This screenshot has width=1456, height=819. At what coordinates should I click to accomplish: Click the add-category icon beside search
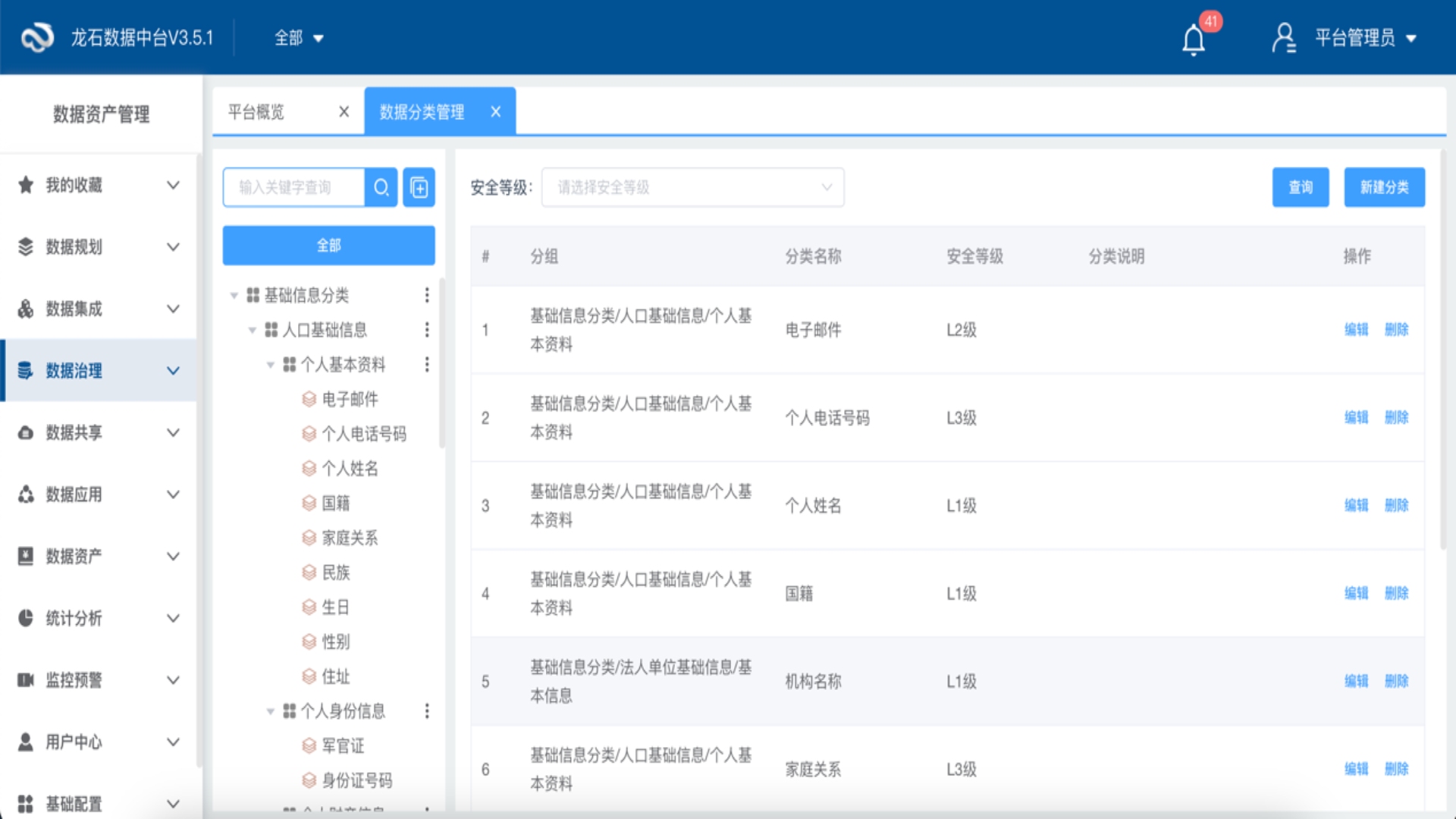[419, 187]
